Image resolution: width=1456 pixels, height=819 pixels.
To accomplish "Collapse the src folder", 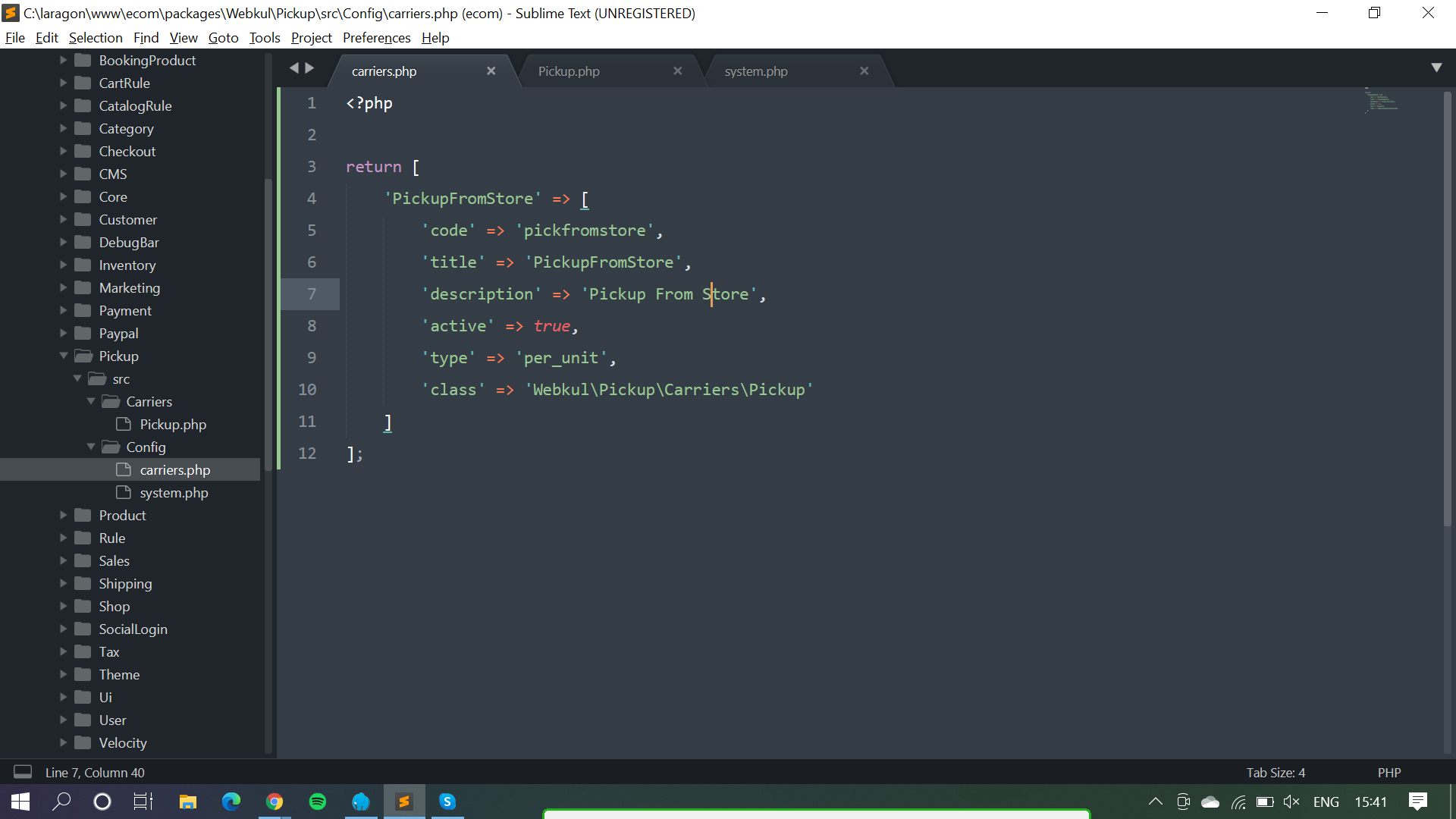I will [x=77, y=378].
